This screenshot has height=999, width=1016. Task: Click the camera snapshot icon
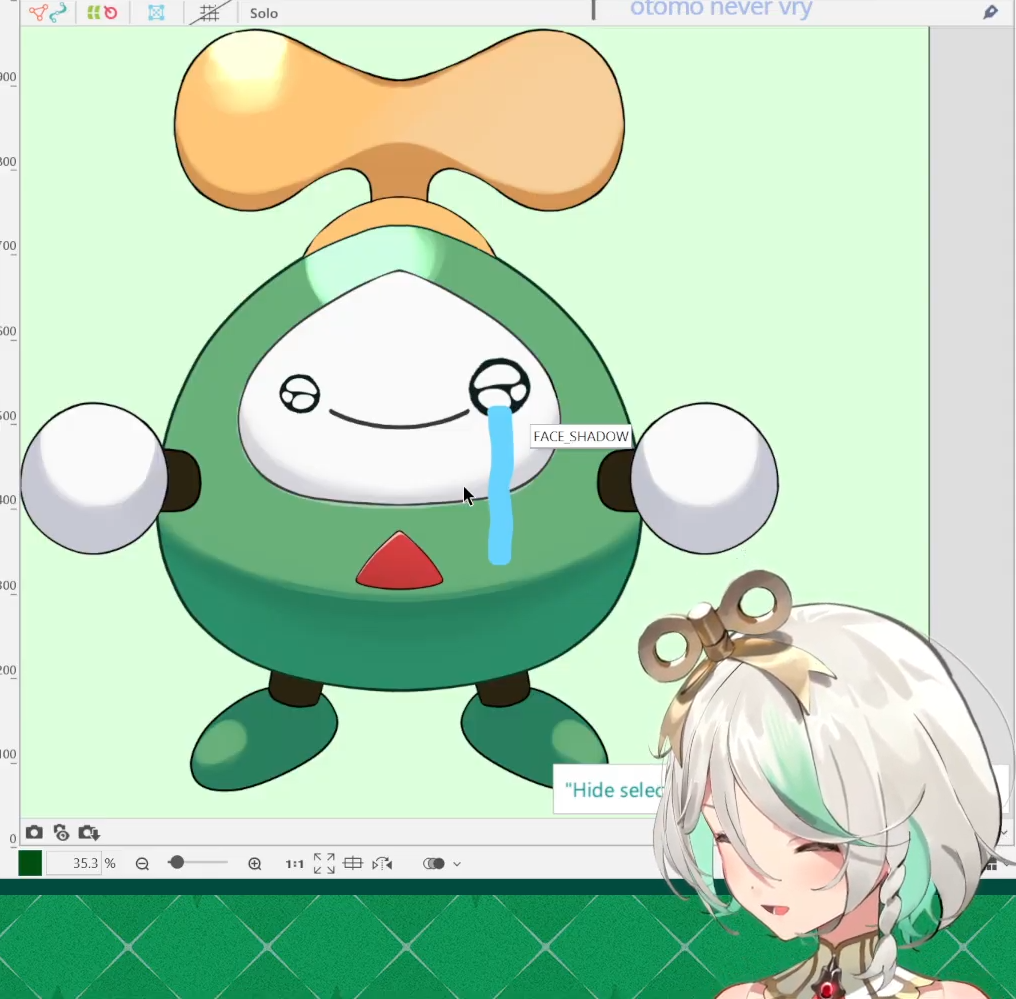coord(34,832)
